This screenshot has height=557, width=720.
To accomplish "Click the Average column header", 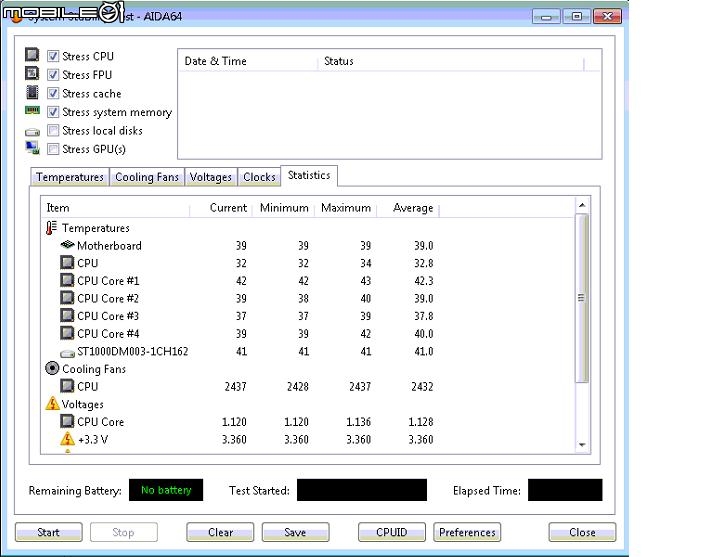I will coord(408,208).
